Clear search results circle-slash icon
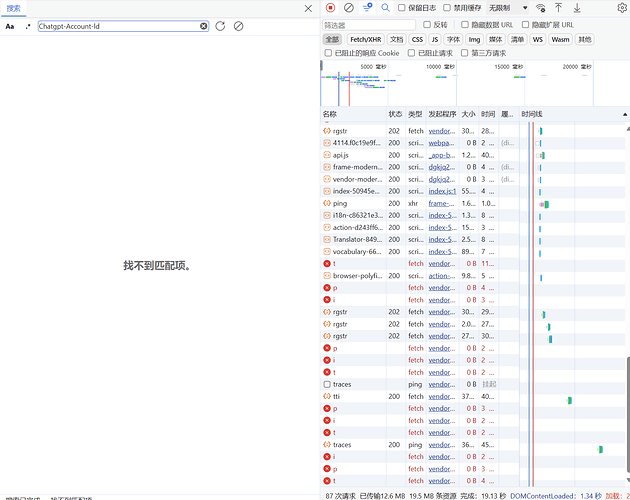This screenshot has width=630, height=500. (x=238, y=26)
